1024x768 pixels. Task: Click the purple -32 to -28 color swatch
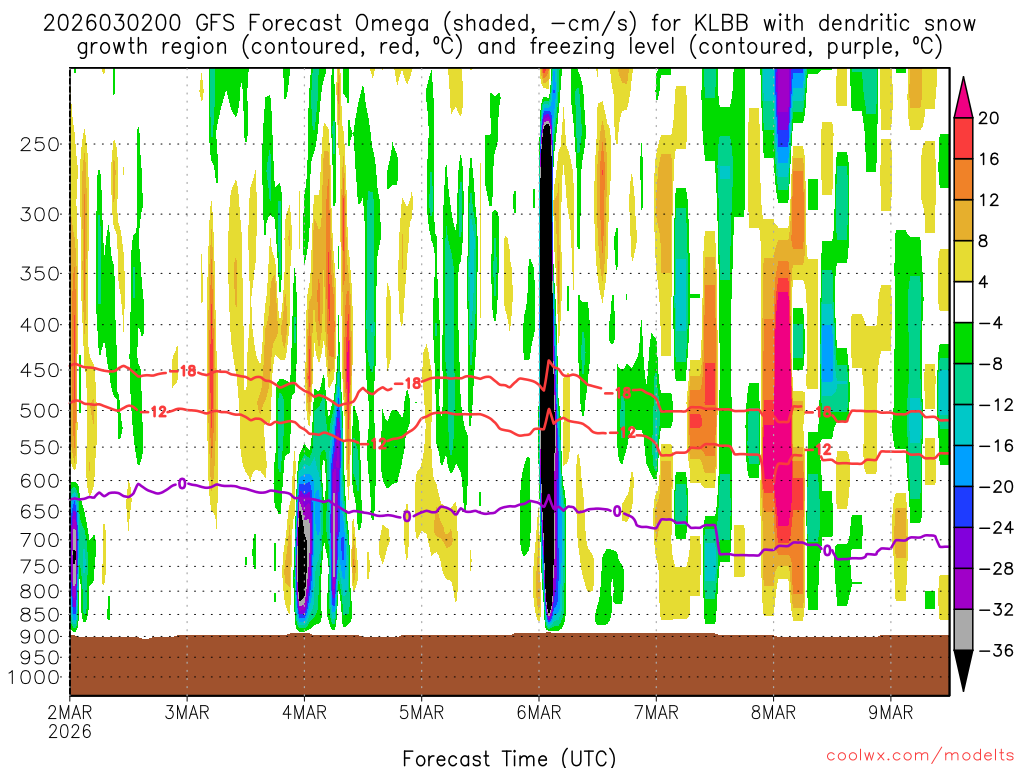pos(963,589)
